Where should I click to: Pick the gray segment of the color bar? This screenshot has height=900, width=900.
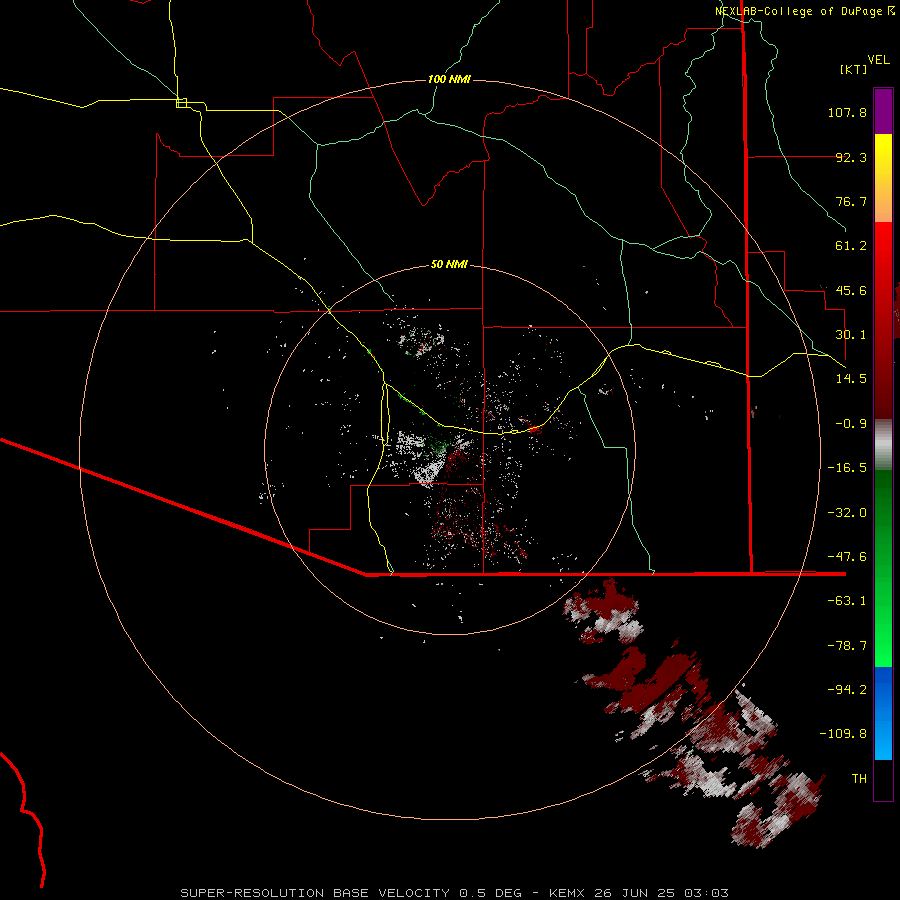(x=883, y=444)
